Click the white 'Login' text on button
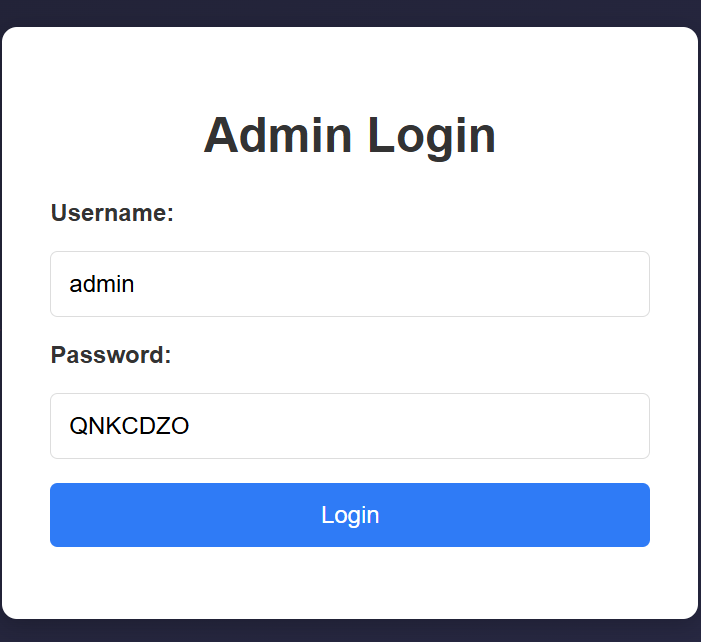Screen dimensions: 701x642 pos(350,515)
